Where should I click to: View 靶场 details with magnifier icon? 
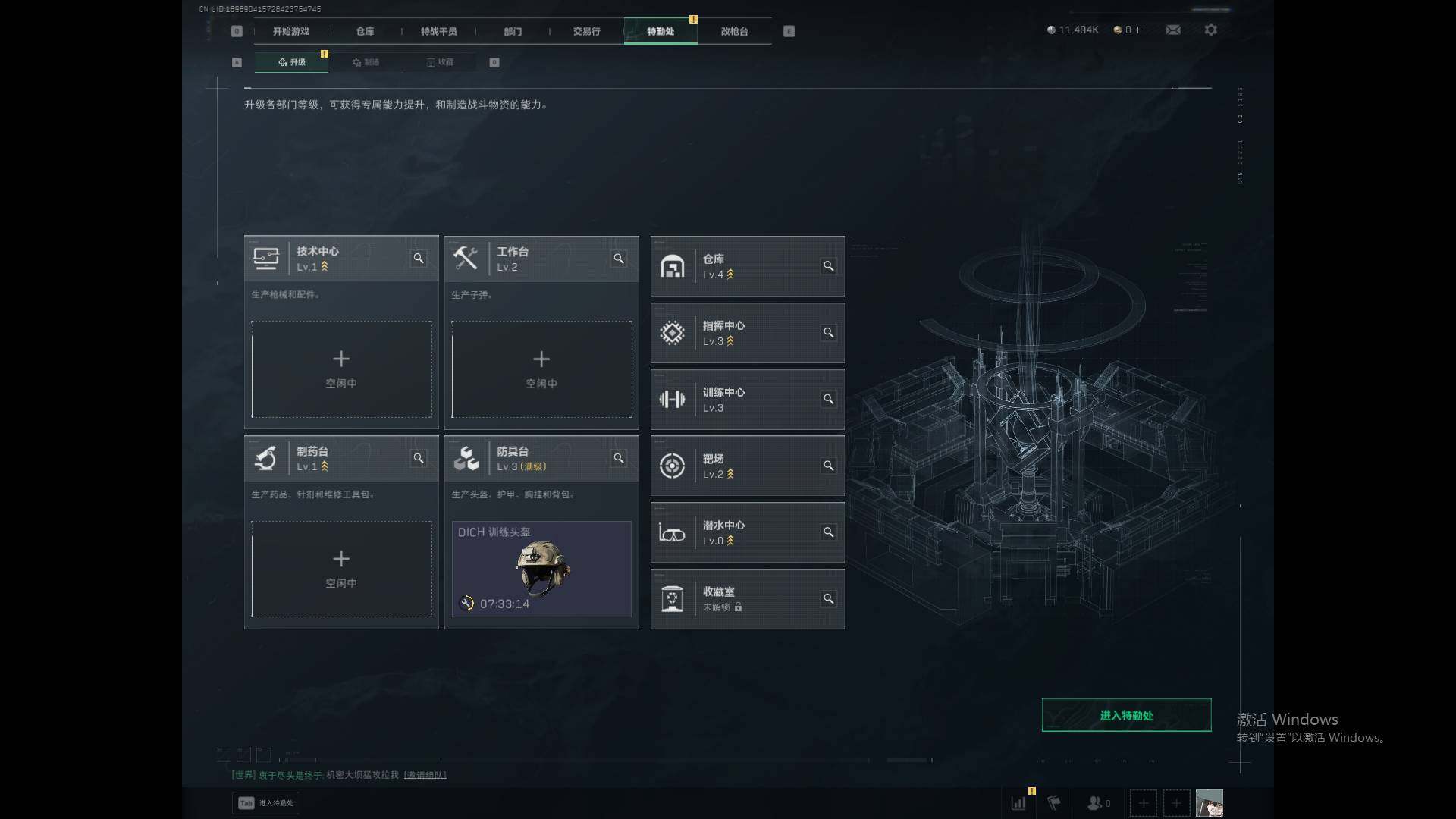pyautogui.click(x=828, y=466)
